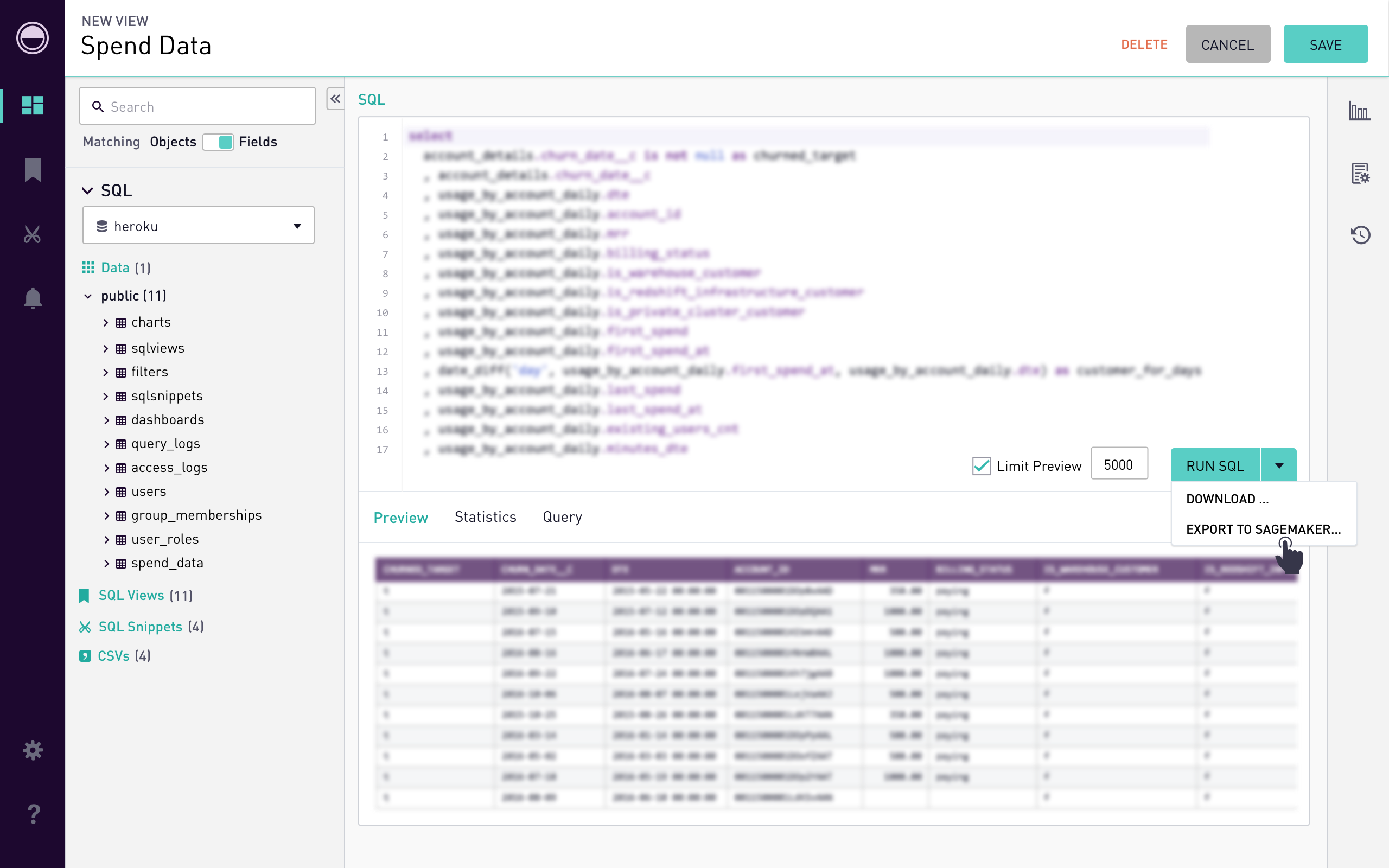Select the spend_data table name
The image size is (1389, 868).
167,563
